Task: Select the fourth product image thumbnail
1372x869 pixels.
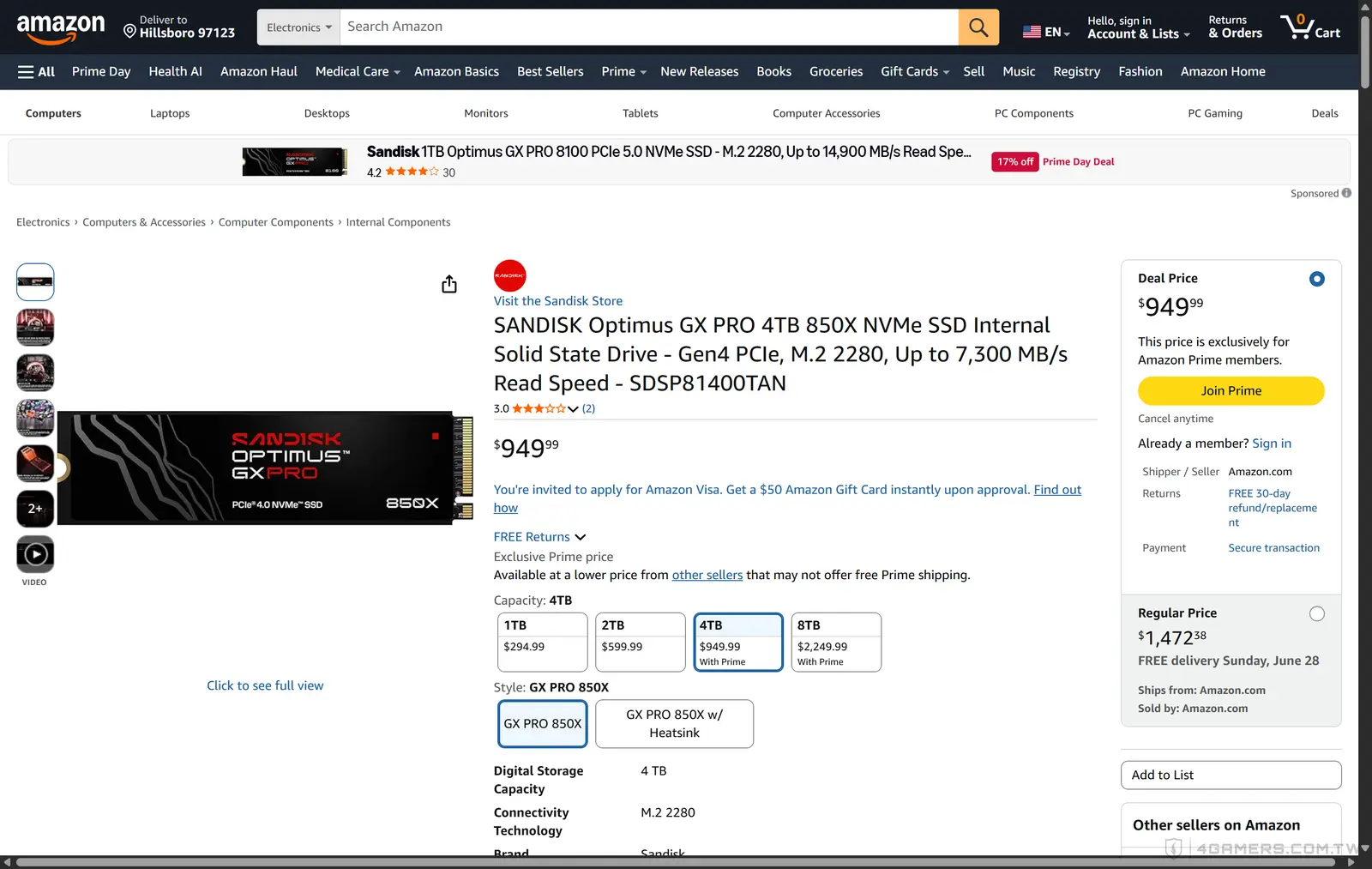Action: [35, 418]
